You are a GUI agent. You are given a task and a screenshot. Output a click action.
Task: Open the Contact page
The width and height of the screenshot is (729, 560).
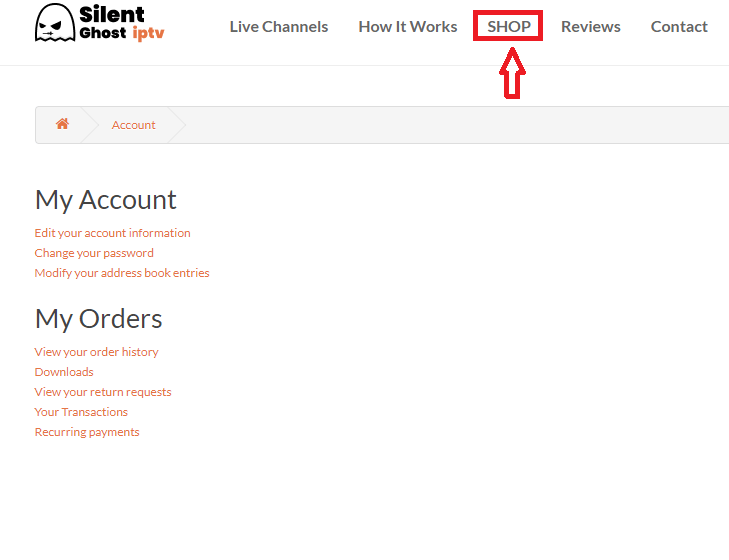point(679,27)
